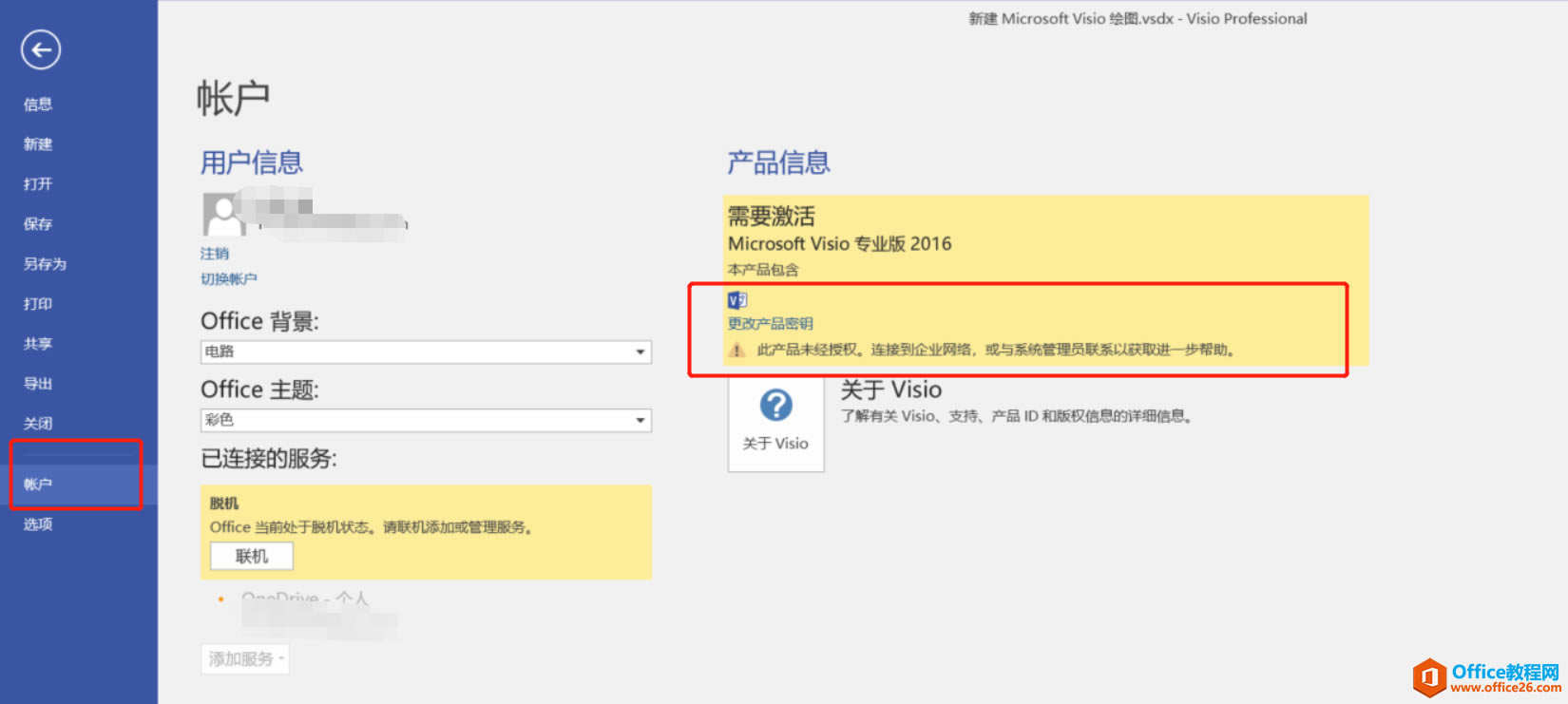
Task: Click the 帐户 page title
Action: coord(234,99)
